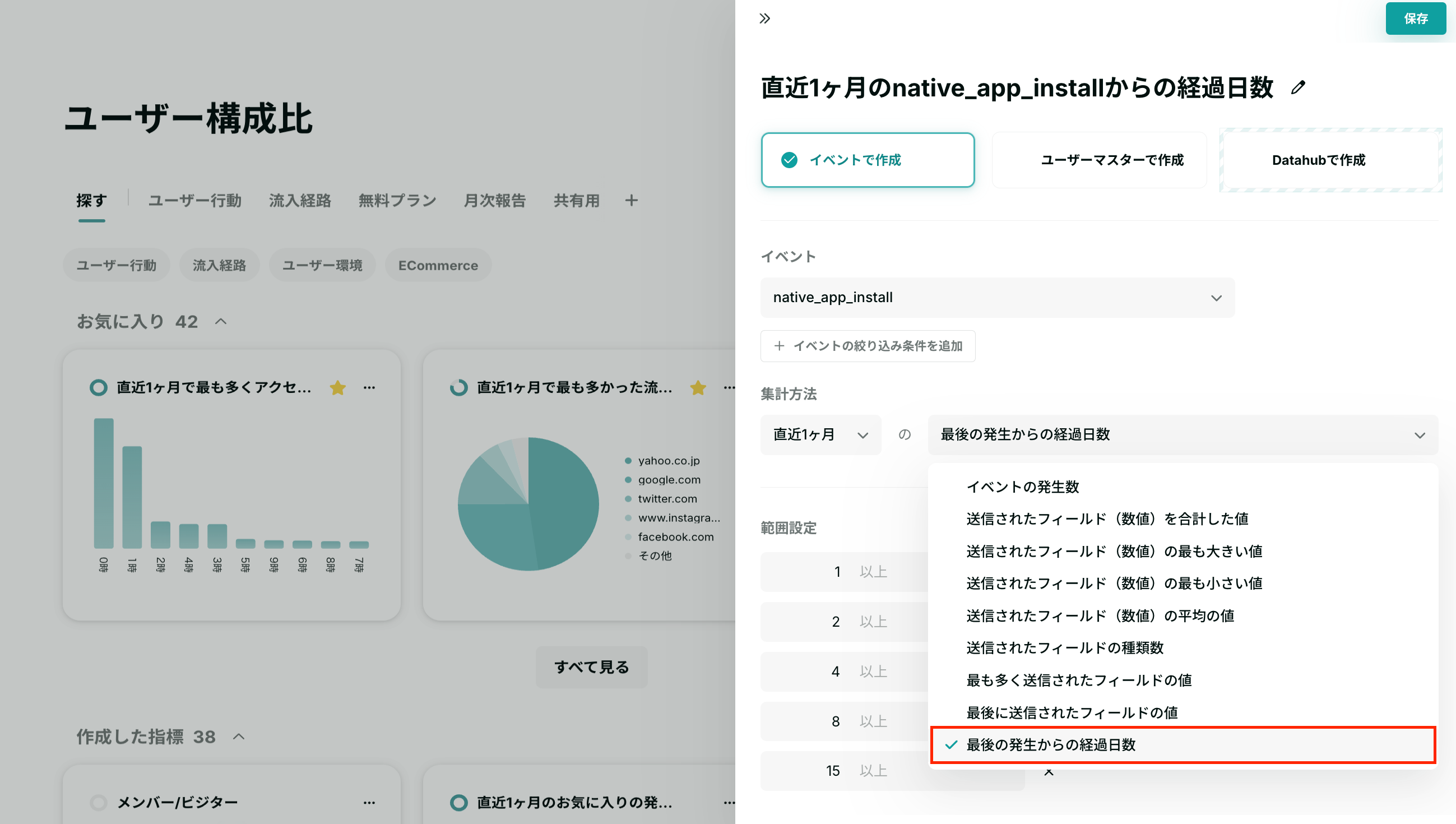Collapse the お気に入り 42 section

click(221, 321)
